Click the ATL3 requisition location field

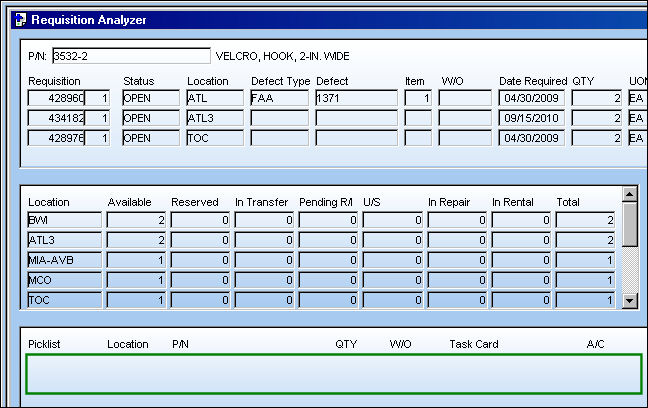(x=215, y=118)
